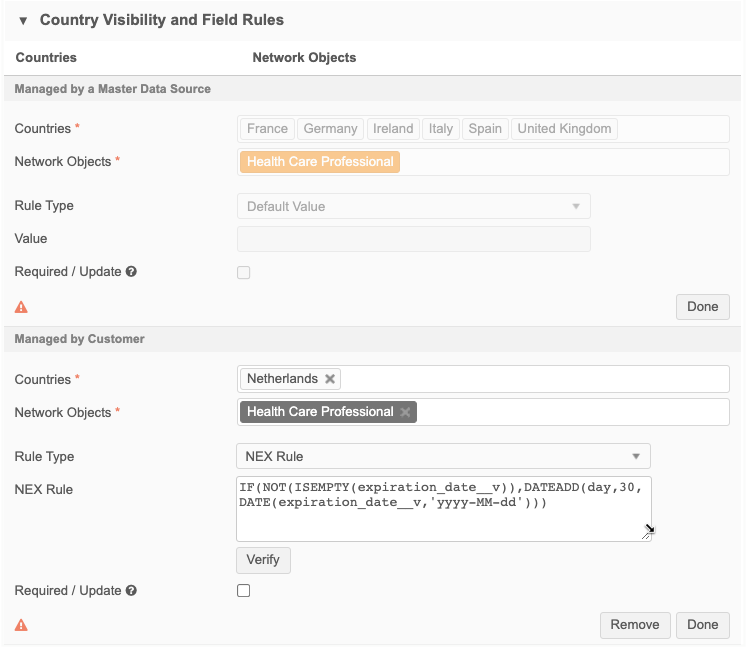Image resolution: width=746 pixels, height=648 pixels.
Task: Click the warning triangle in the Managed by Customer section
Action: pyautogui.click(x=22, y=625)
